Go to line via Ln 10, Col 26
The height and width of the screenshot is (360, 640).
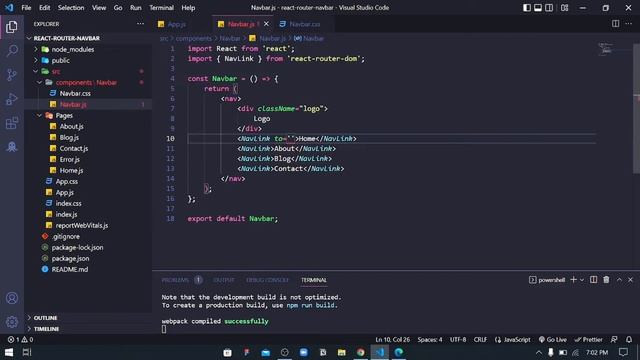point(392,340)
